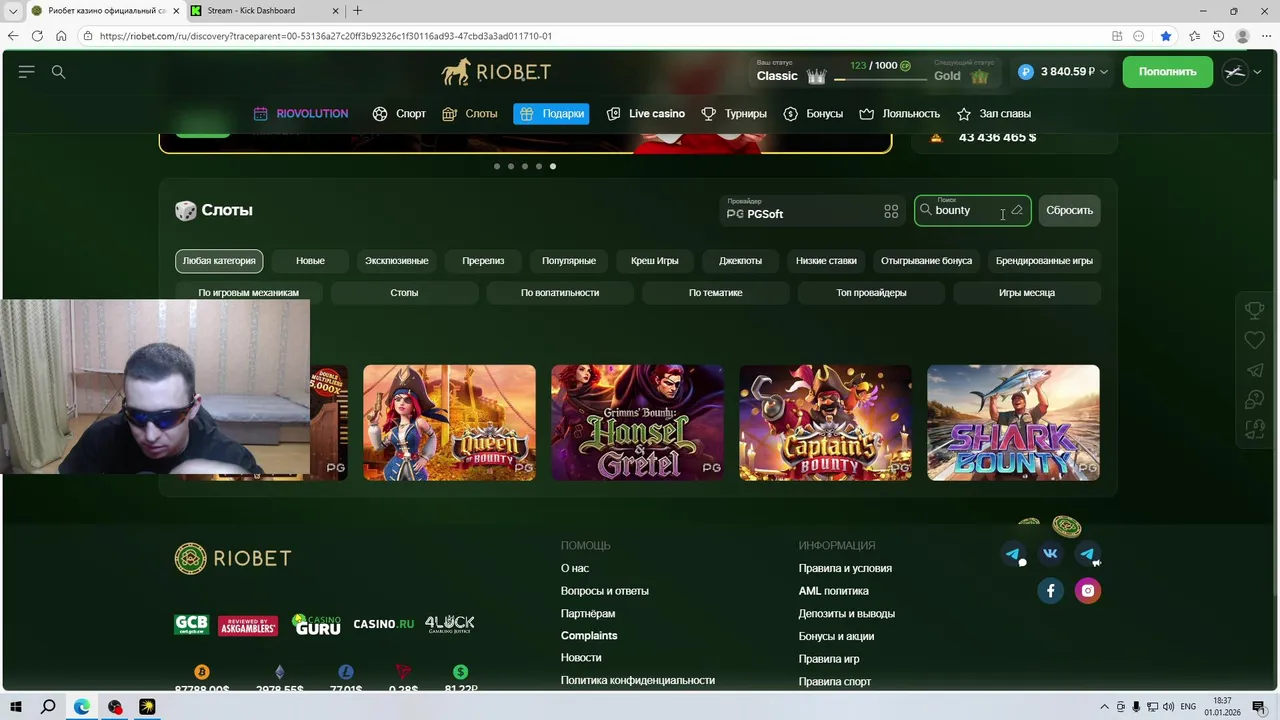This screenshot has height=720, width=1280.
Task: Open the Shark Bounty slot
Action: [1013, 423]
